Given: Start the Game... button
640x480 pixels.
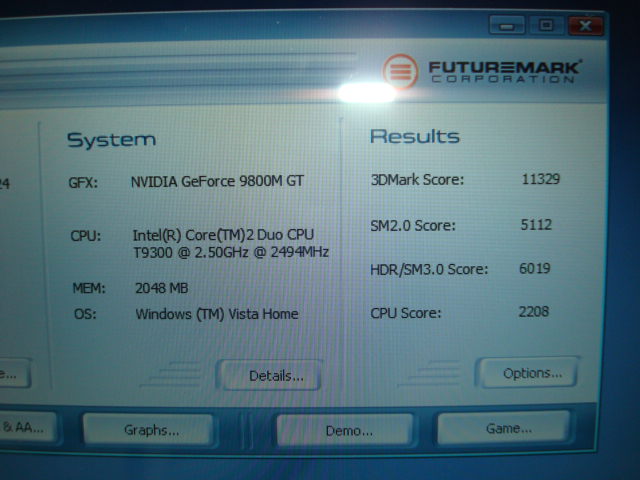Looking at the screenshot, I should pos(504,428).
